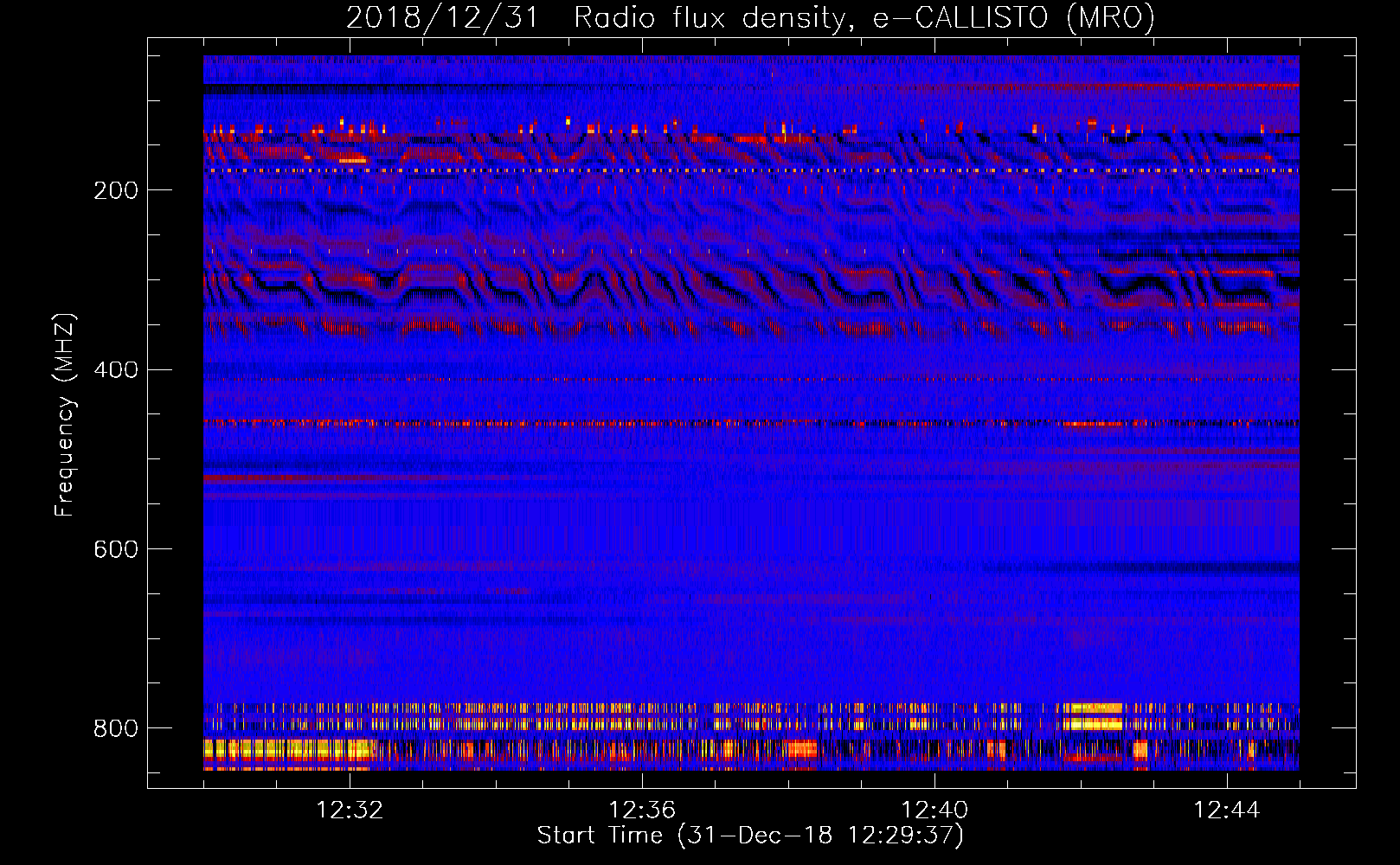Screen dimensions: 1400x865
Task: Click the date '2018/12/31' in the title
Action: 442,18
